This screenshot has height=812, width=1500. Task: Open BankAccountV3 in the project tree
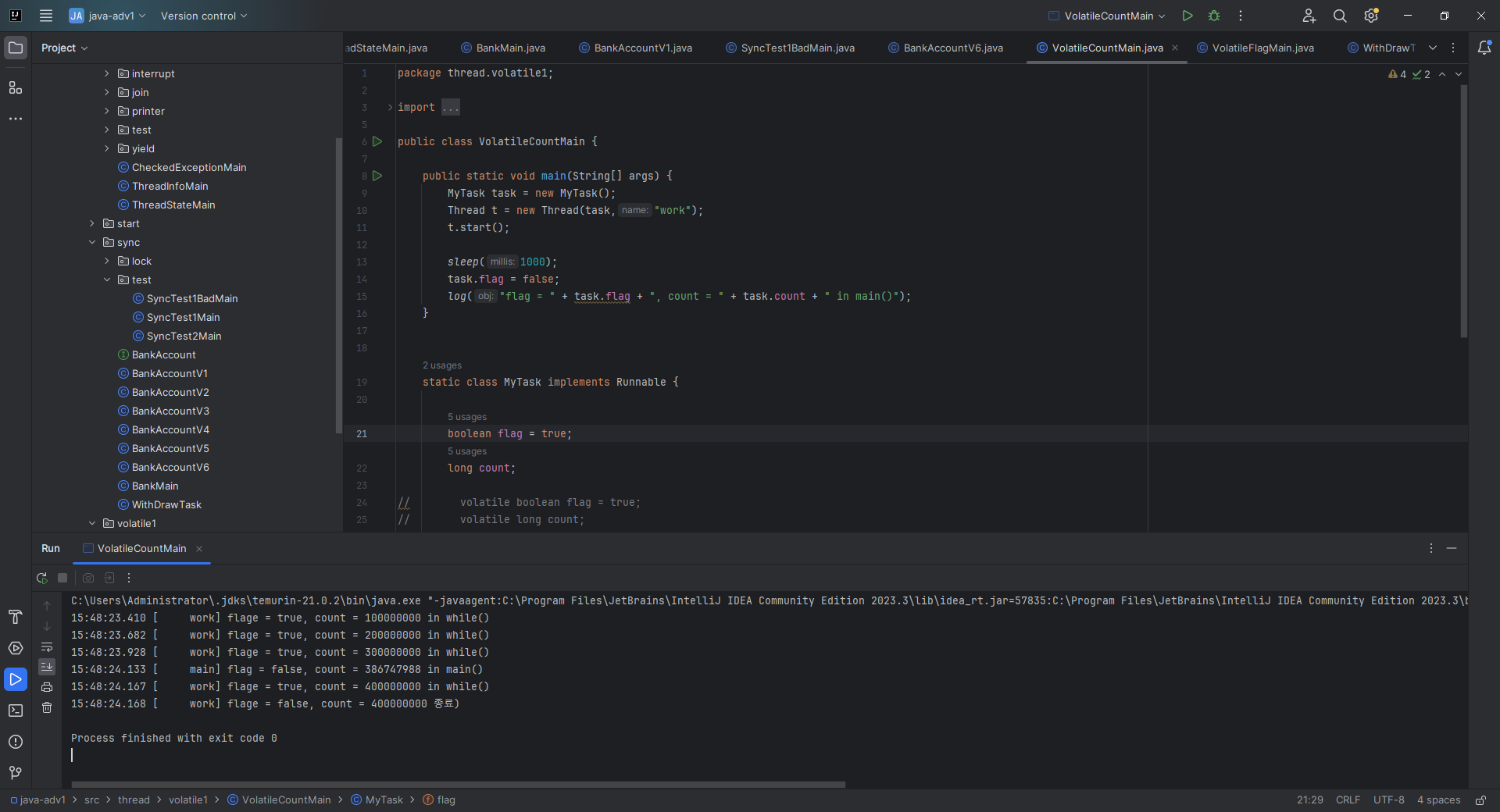click(x=170, y=411)
